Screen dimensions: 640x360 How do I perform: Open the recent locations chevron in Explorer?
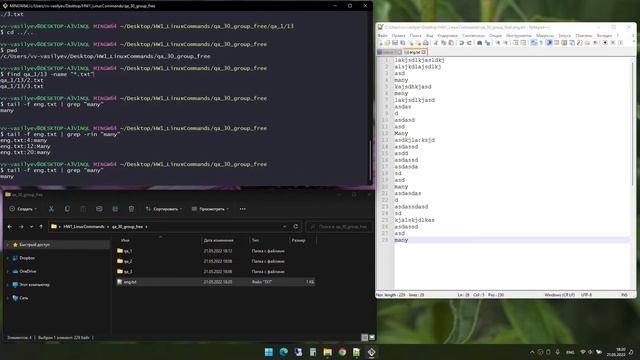click(x=31, y=227)
